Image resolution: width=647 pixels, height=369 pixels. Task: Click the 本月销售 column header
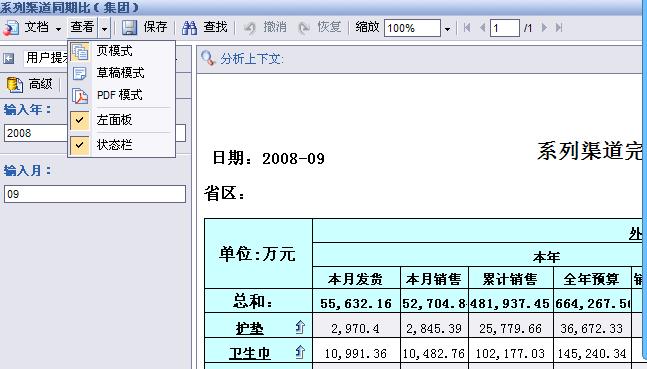[434, 279]
